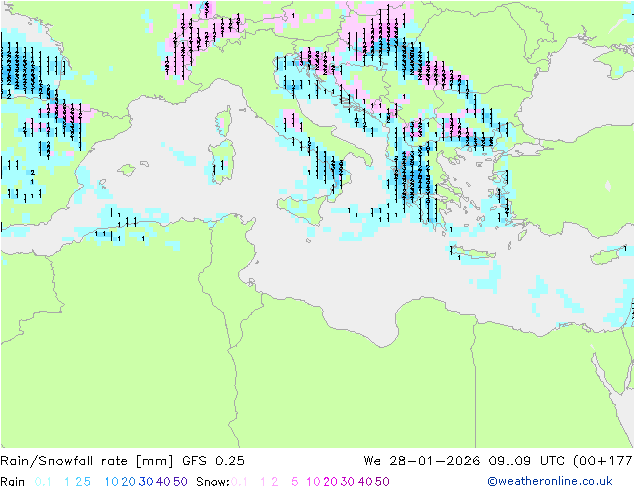The width and height of the screenshot is (634, 490).
Task: Pick the Rain legend 20 value
Action: coord(128,482)
